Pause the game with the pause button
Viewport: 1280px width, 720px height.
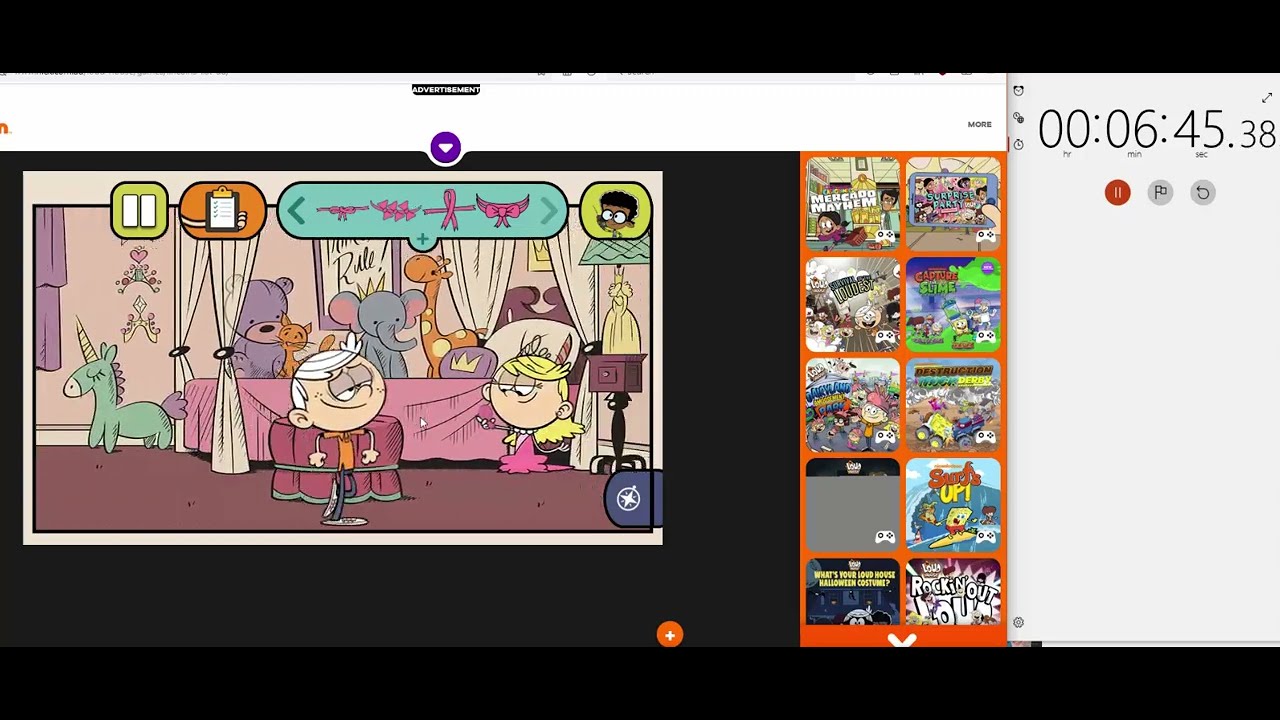click(x=139, y=211)
